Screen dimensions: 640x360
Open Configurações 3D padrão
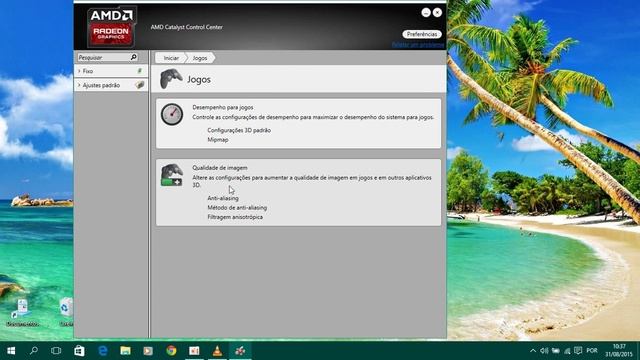point(239,130)
